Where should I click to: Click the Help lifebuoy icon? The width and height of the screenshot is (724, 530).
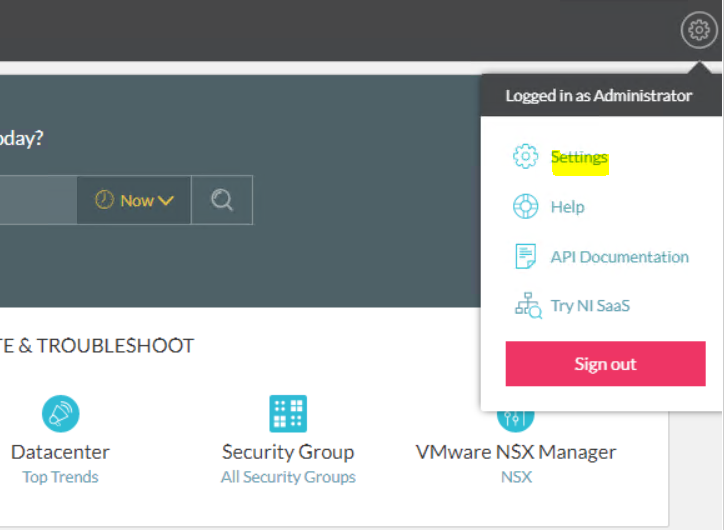coord(526,207)
